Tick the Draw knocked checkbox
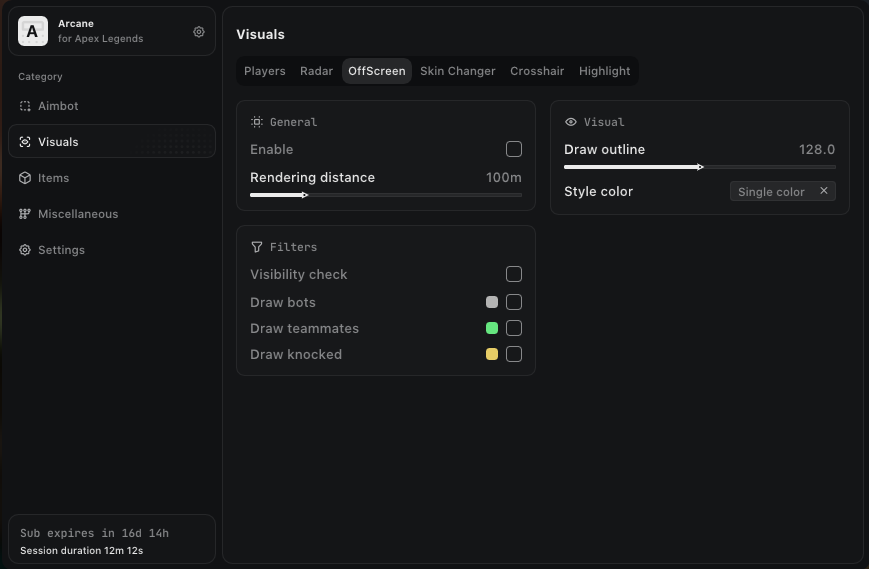 click(x=514, y=354)
